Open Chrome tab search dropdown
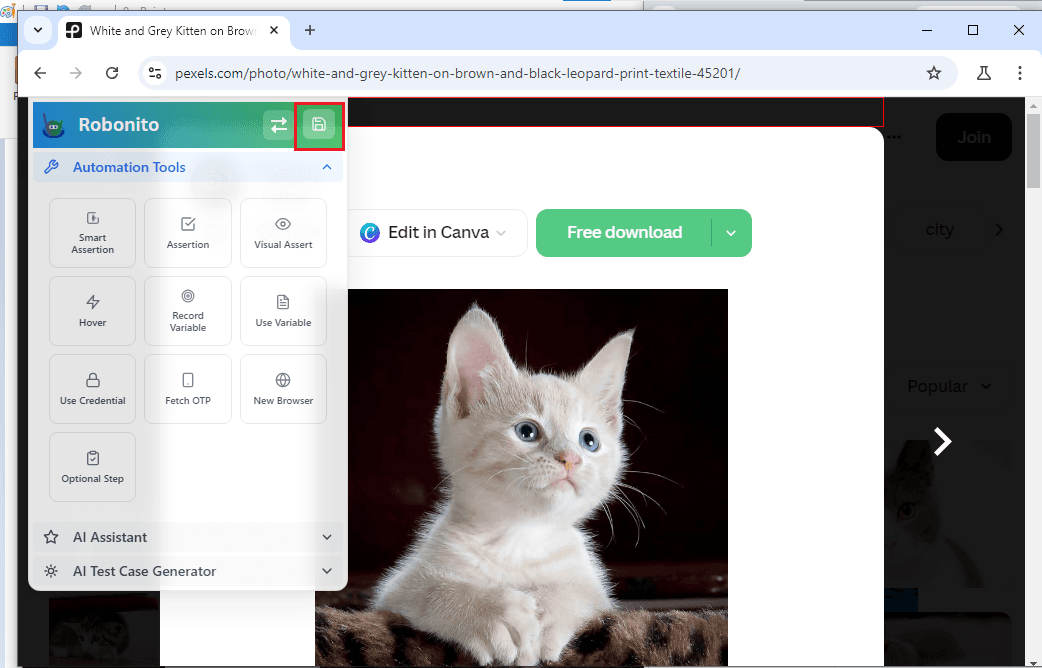Screen dimensions: 1042x668 38,30
